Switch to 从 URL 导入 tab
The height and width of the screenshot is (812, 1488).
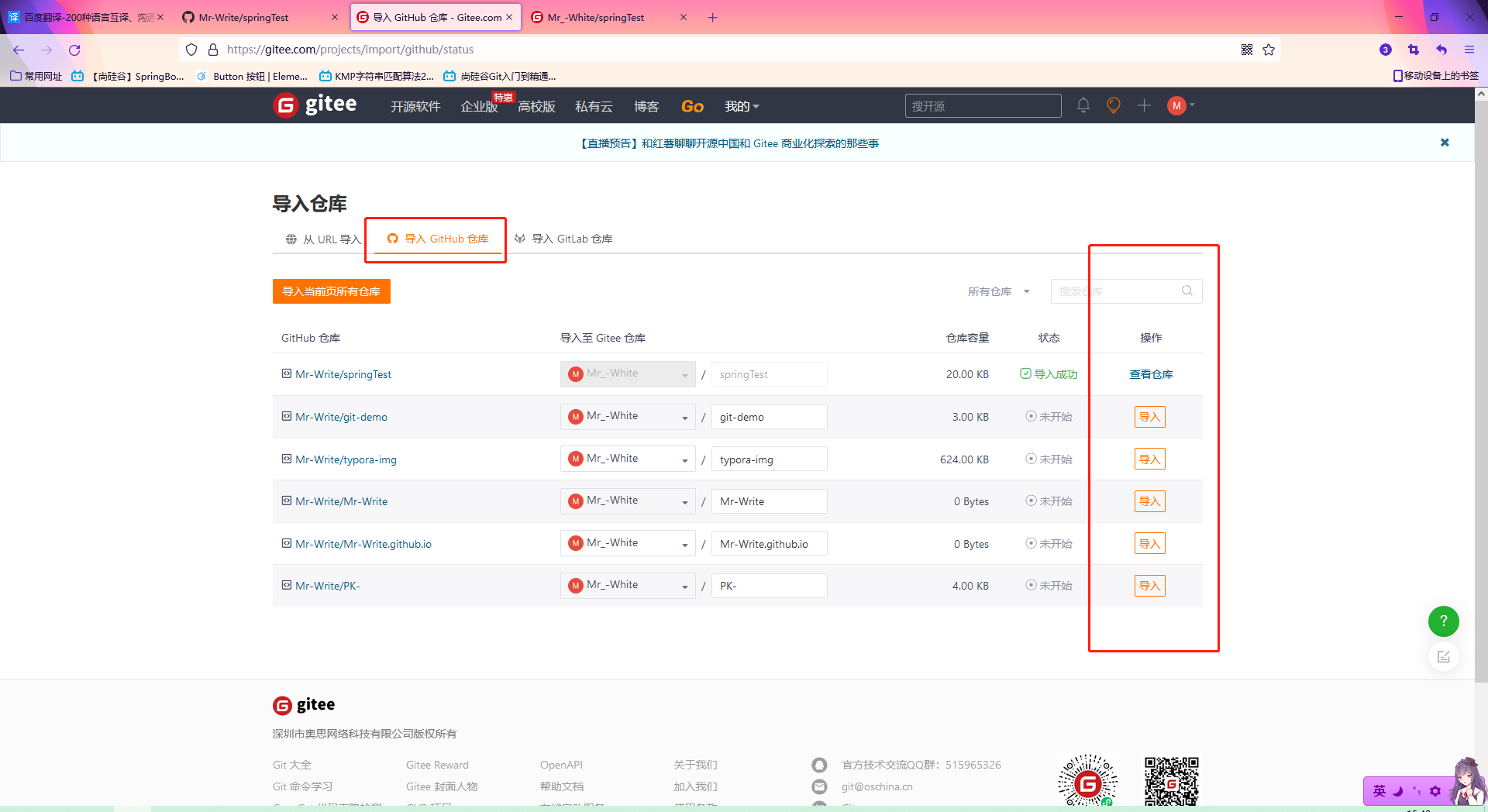(x=323, y=239)
